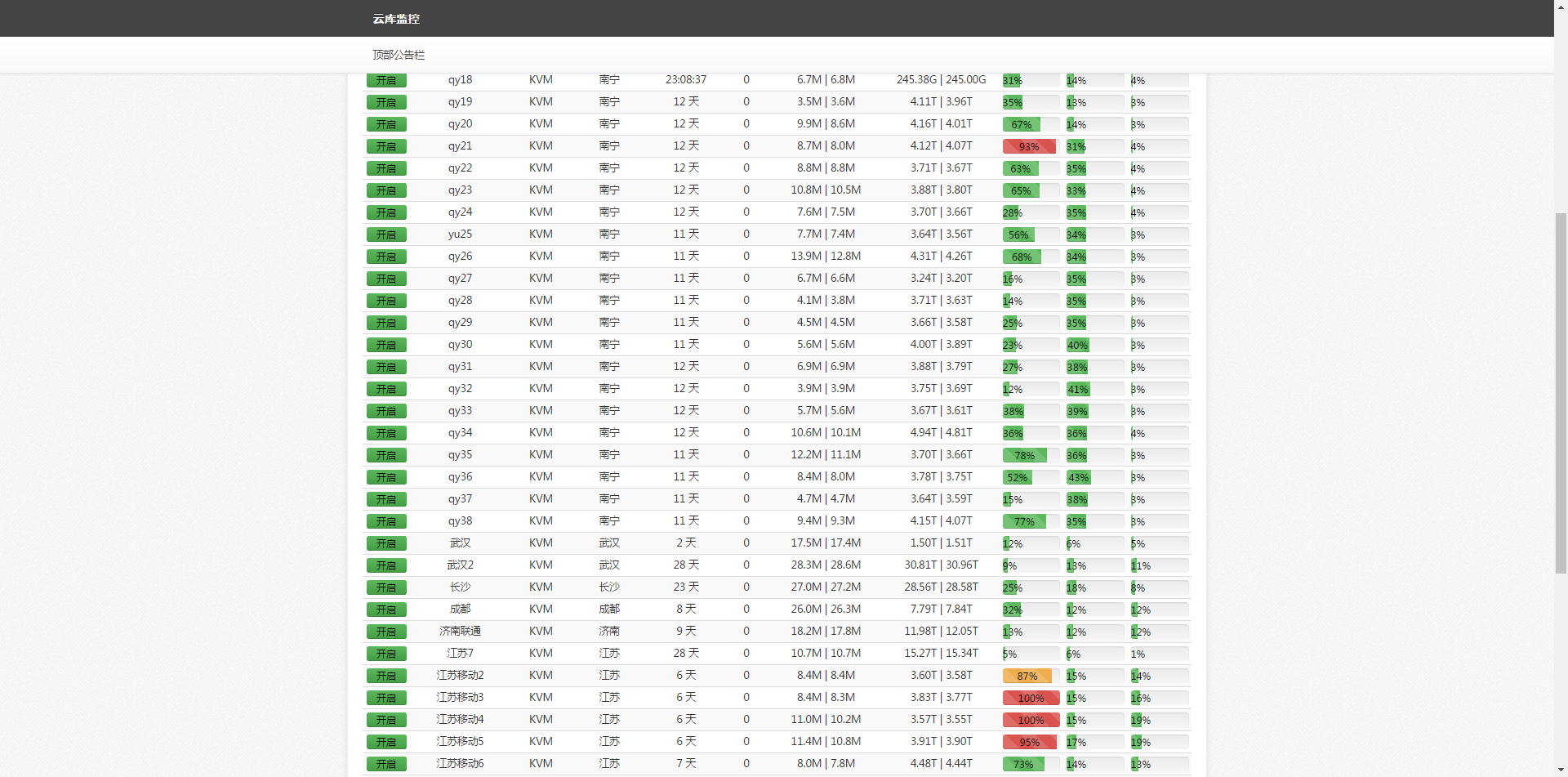Click the 56% bar in yu25 row

point(1018,234)
